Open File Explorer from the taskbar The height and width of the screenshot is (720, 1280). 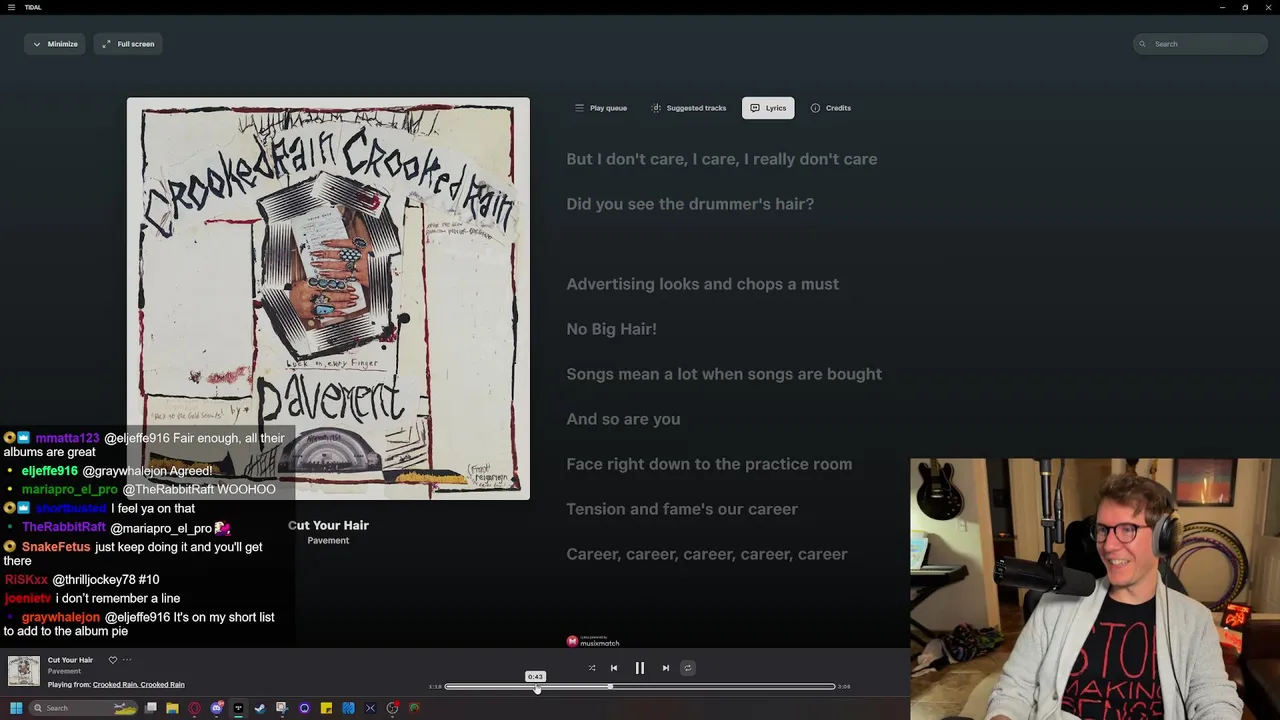(x=172, y=708)
